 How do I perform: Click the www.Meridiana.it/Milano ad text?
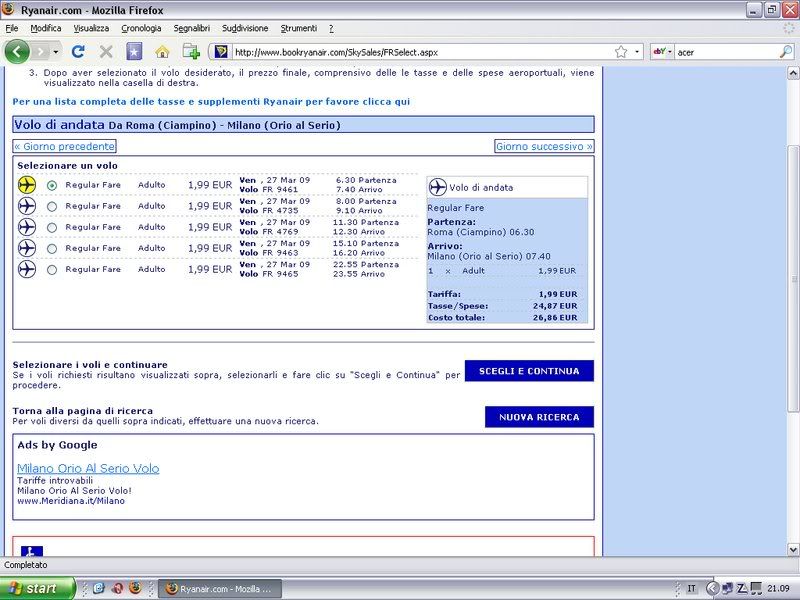pos(71,501)
